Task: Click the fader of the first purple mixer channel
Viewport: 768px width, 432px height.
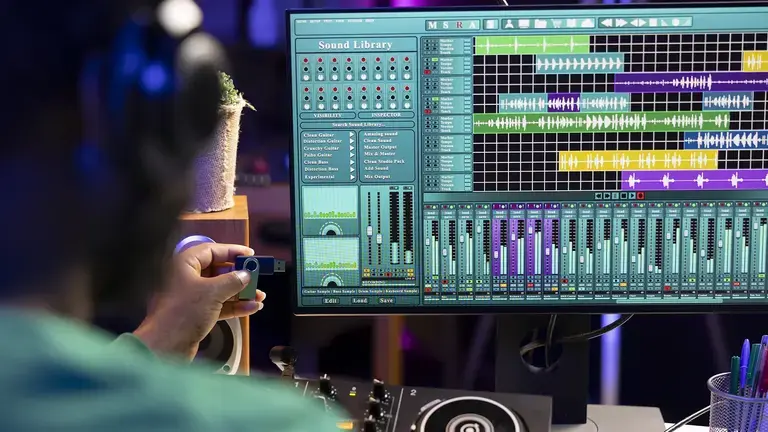Action: click(496, 255)
